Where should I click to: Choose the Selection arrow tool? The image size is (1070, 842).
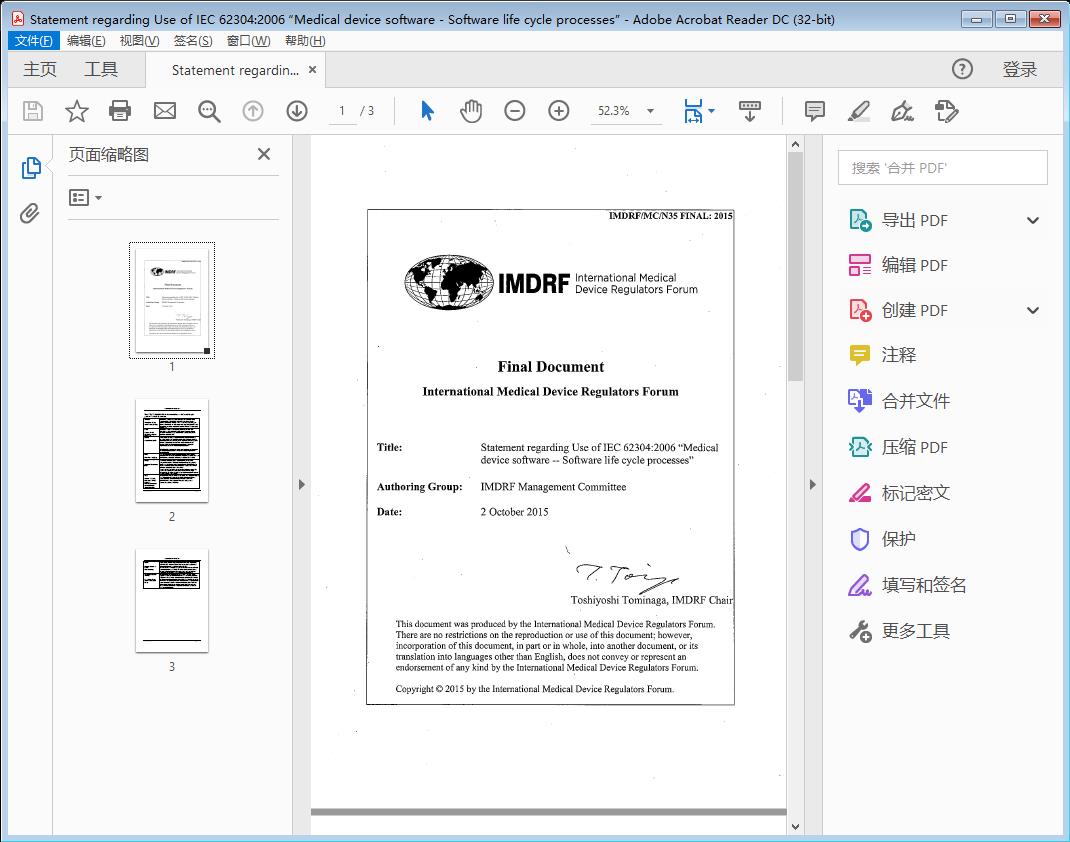pos(427,111)
